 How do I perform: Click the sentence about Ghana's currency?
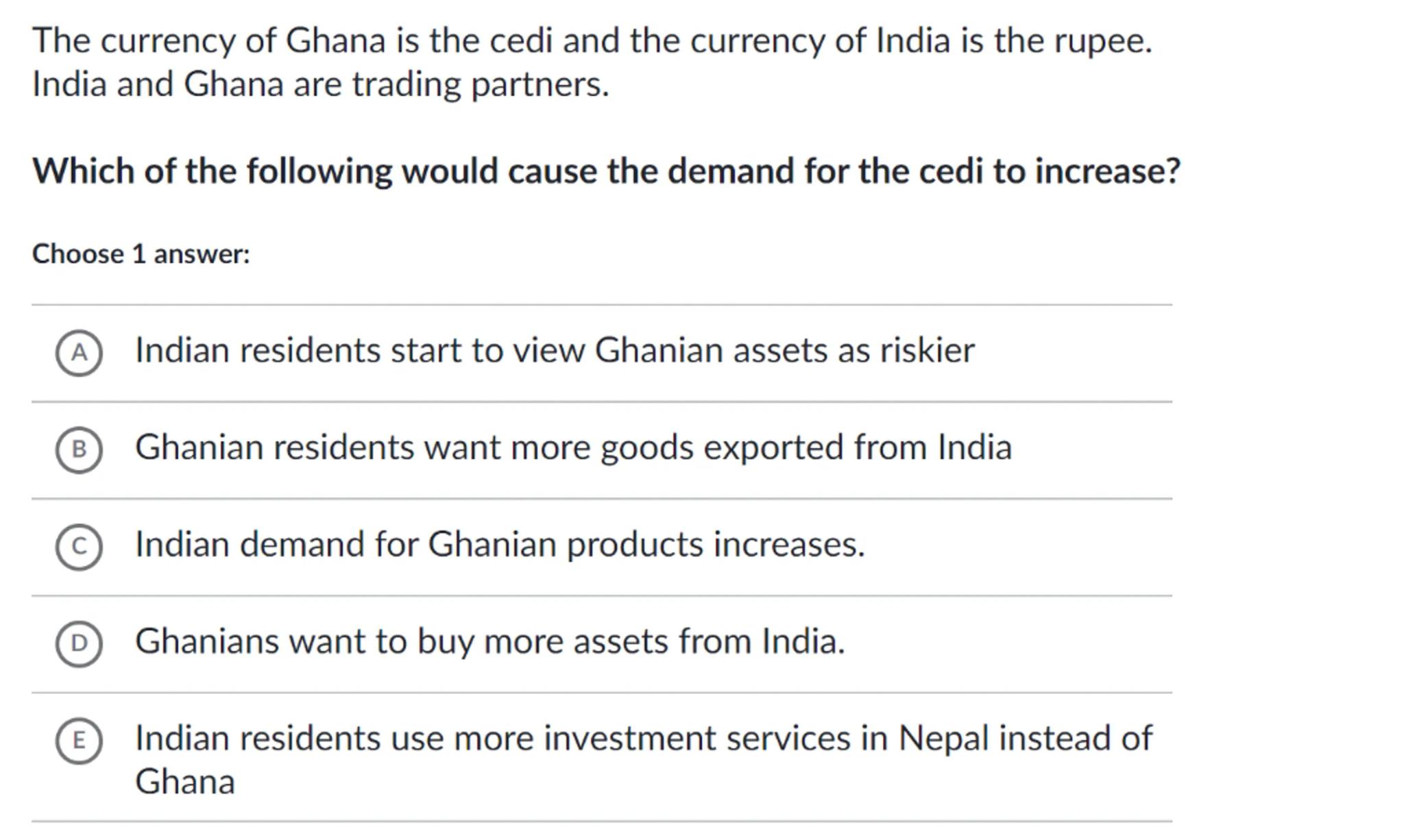pyautogui.click(x=592, y=41)
